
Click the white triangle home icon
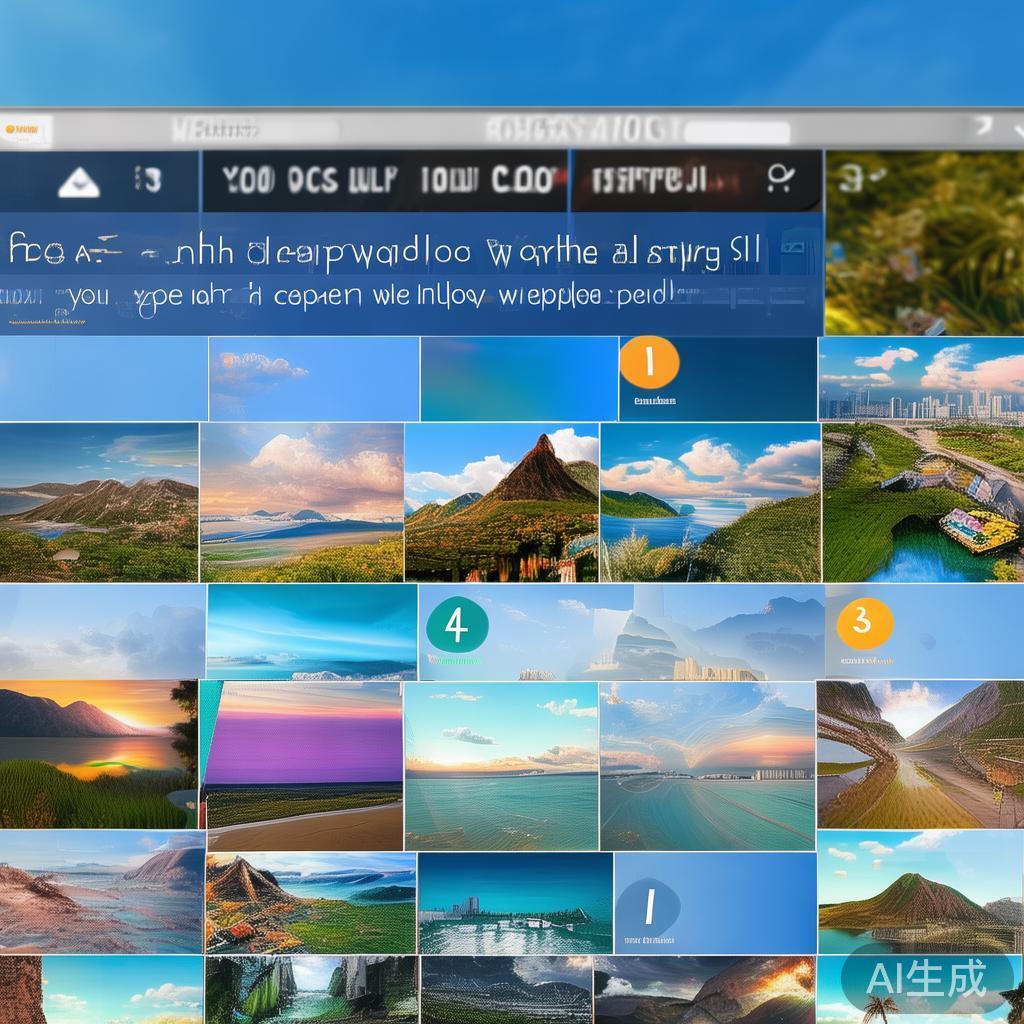click(x=79, y=182)
